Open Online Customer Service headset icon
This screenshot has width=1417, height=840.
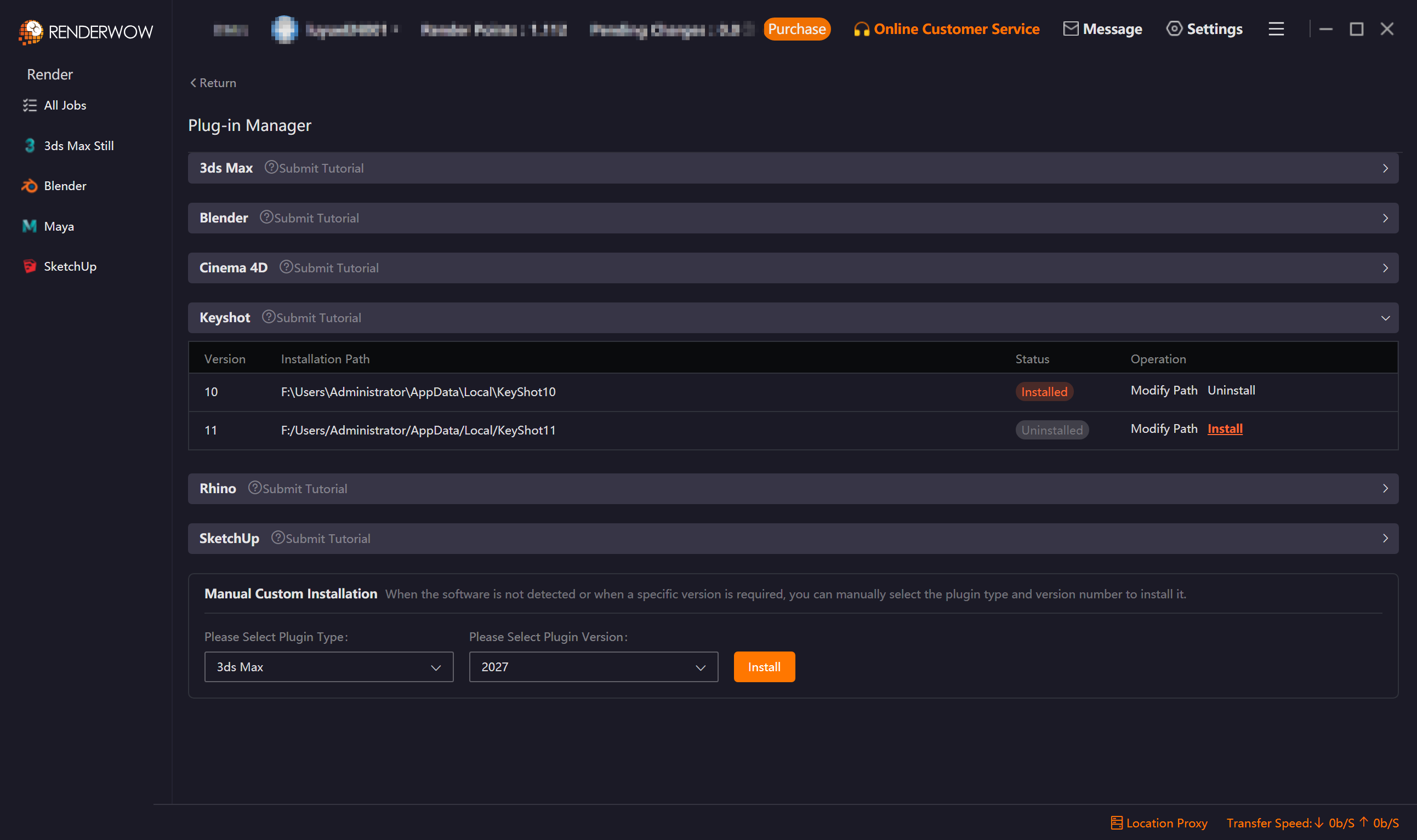(x=862, y=29)
